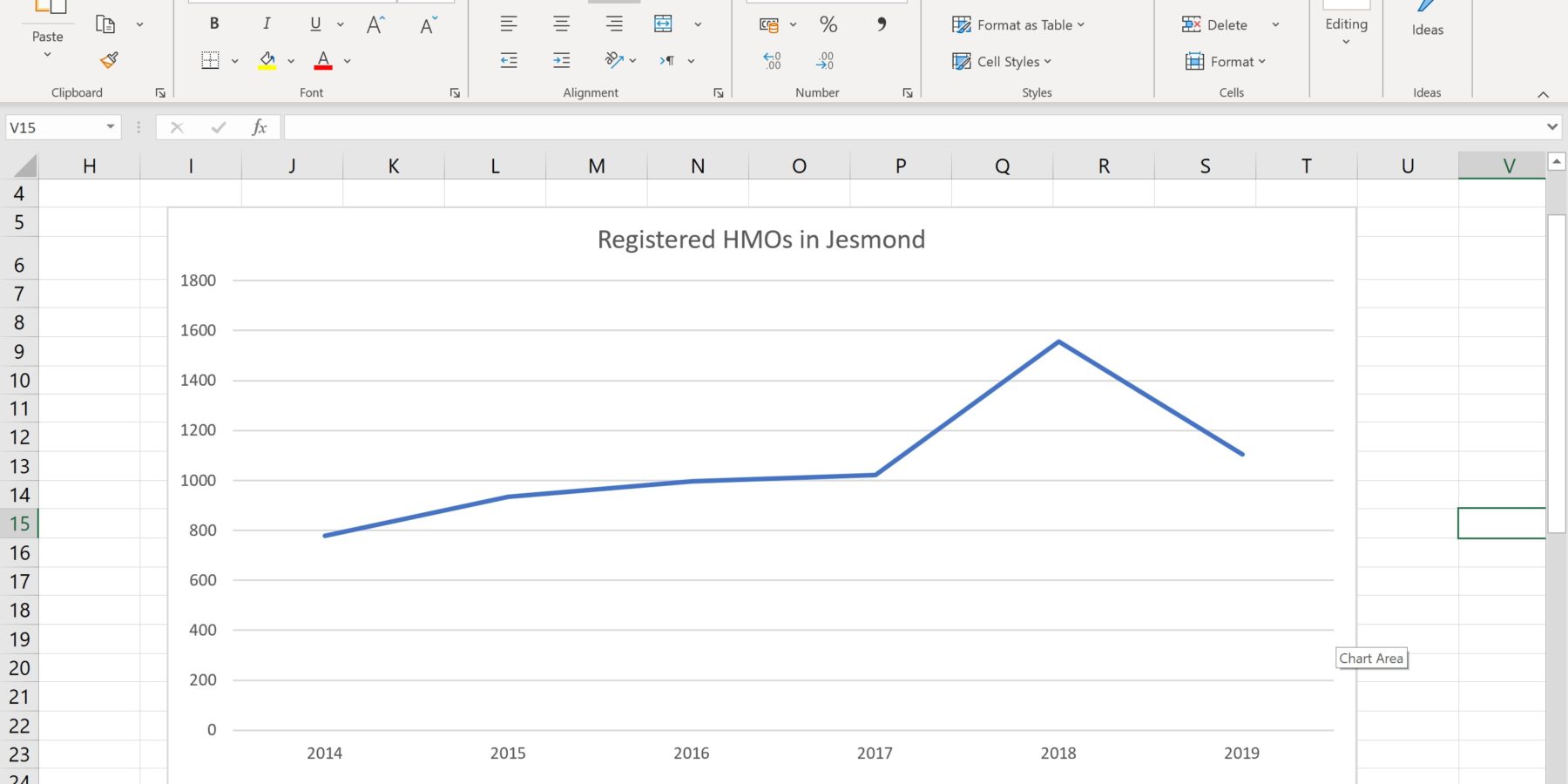
Task: Apply percent style to the cell
Action: pyautogui.click(x=828, y=24)
